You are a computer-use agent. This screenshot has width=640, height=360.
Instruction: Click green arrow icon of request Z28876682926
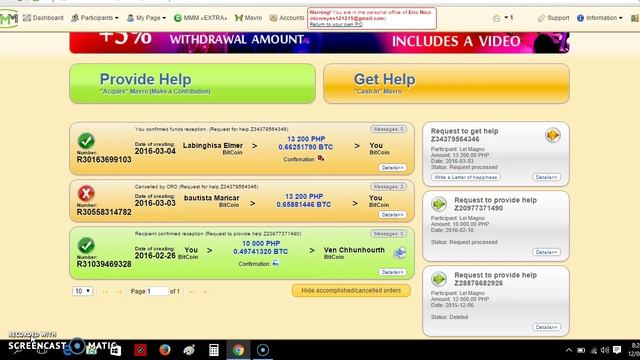pyautogui.click(x=439, y=279)
